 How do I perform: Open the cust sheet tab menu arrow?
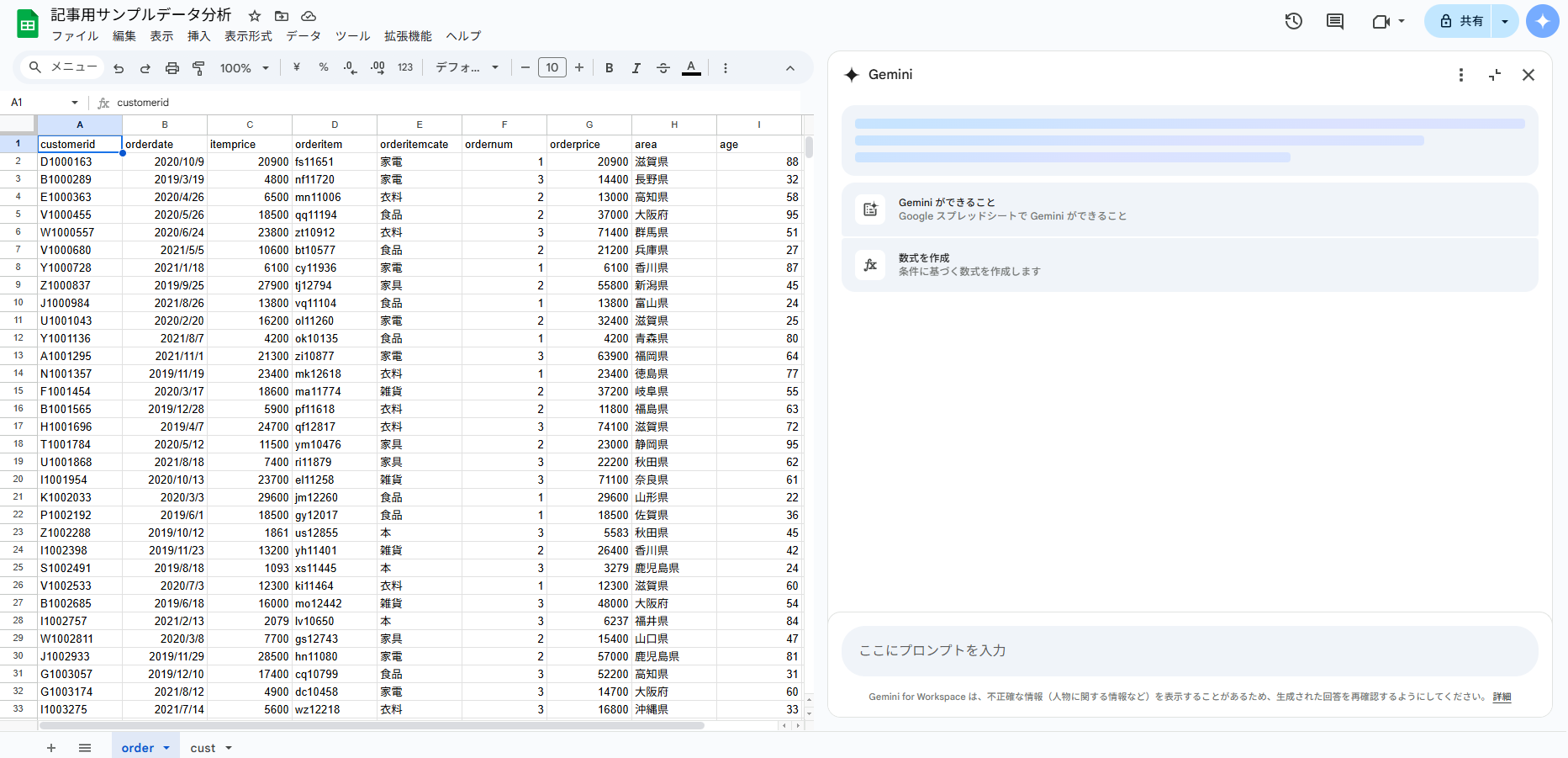(x=229, y=748)
